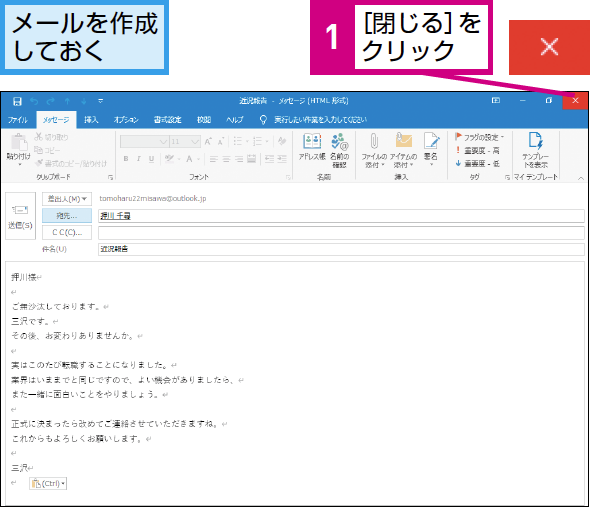Screen dimensions: 600x507
Task: Click アイテムの添付 attach item icon
Action: pos(403,151)
